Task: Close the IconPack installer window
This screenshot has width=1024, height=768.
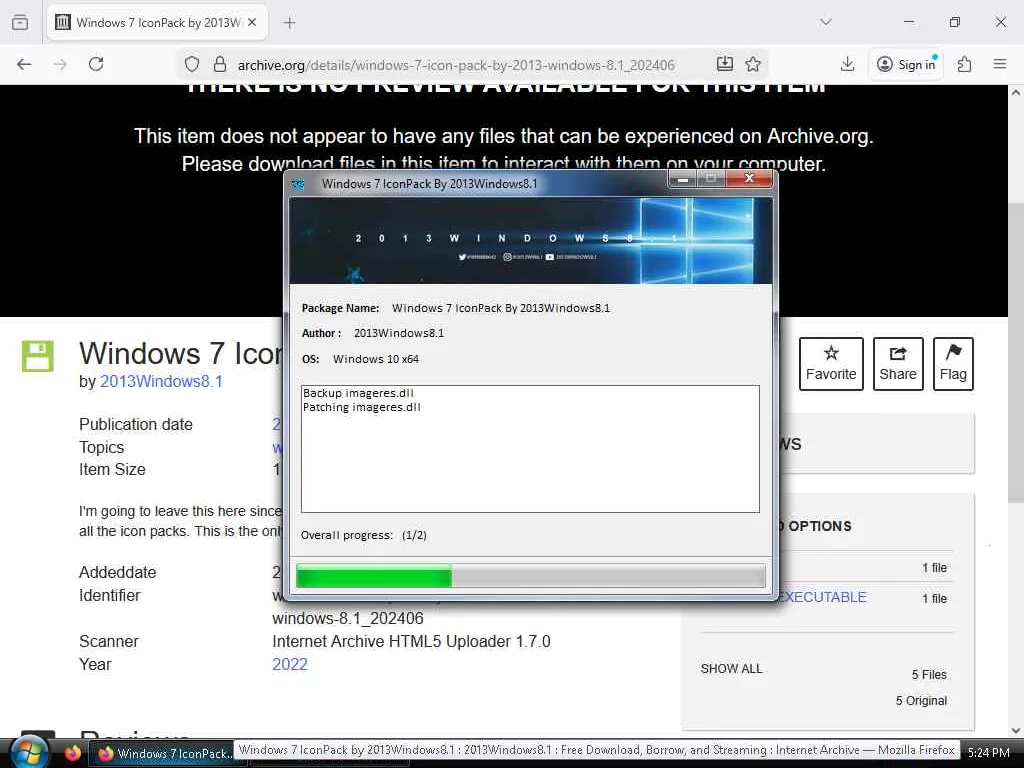Action: coord(750,178)
